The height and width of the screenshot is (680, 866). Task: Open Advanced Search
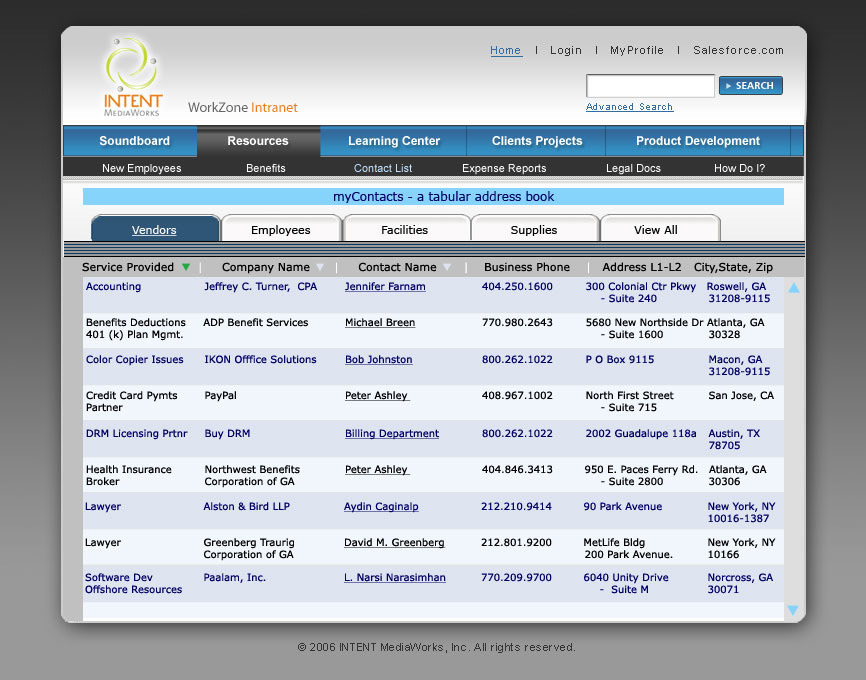629,107
